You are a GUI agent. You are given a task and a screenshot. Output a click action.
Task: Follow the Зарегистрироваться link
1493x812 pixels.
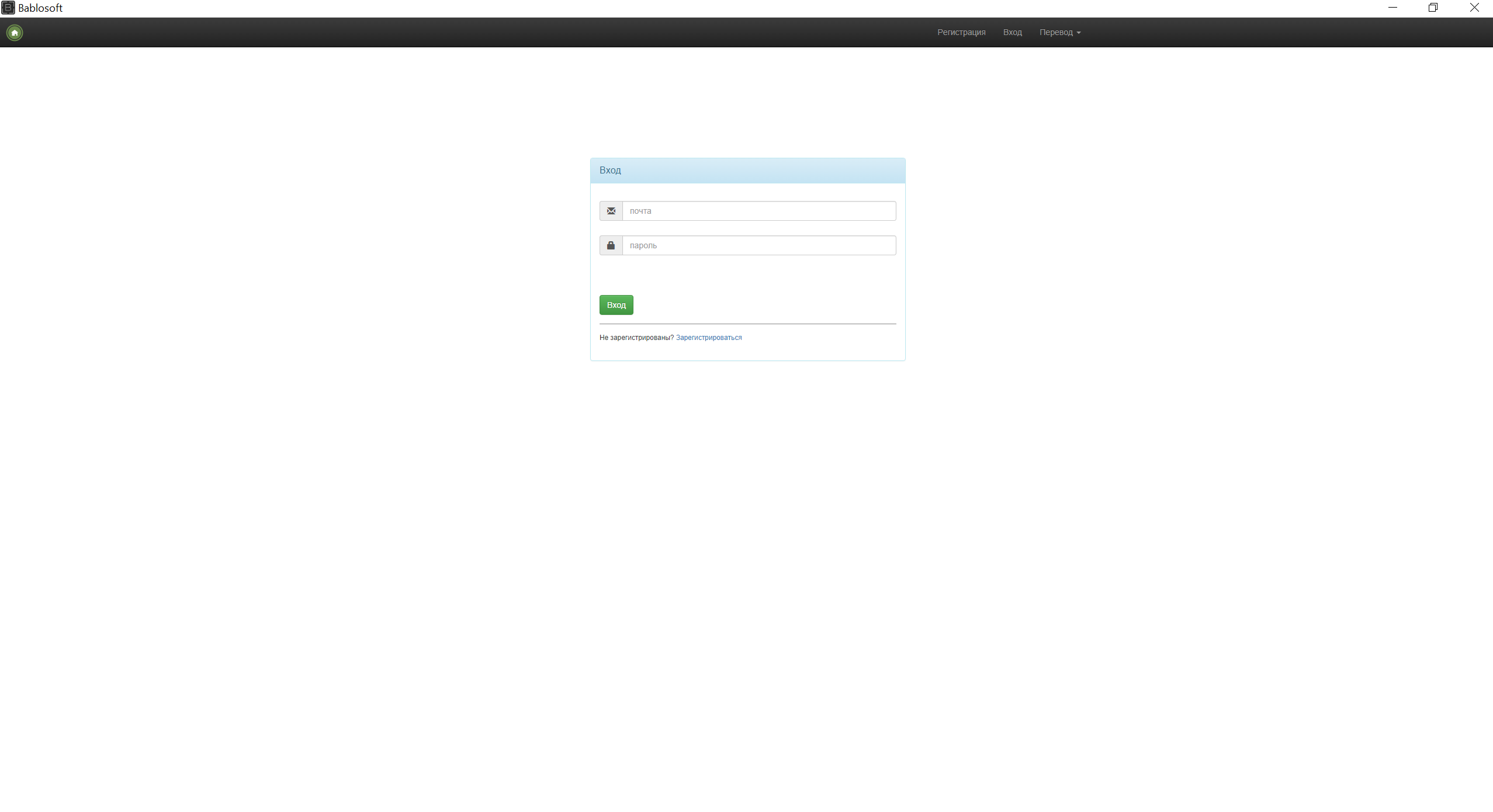708,338
